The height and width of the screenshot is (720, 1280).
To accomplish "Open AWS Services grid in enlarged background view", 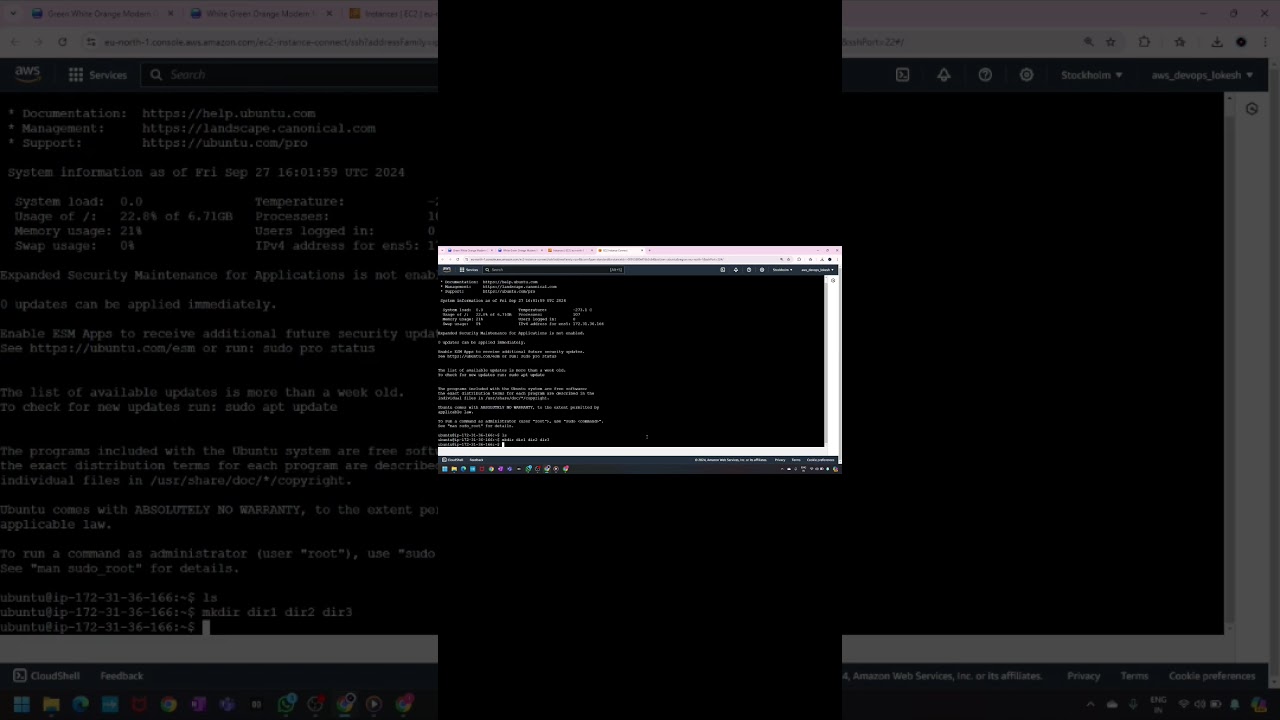I will click(x=97, y=75).
